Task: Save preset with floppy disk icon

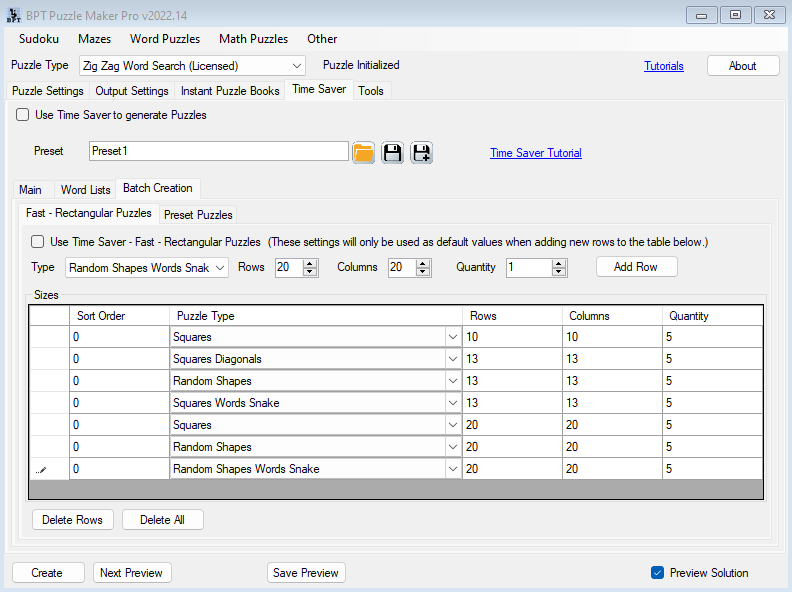Action: (392, 153)
